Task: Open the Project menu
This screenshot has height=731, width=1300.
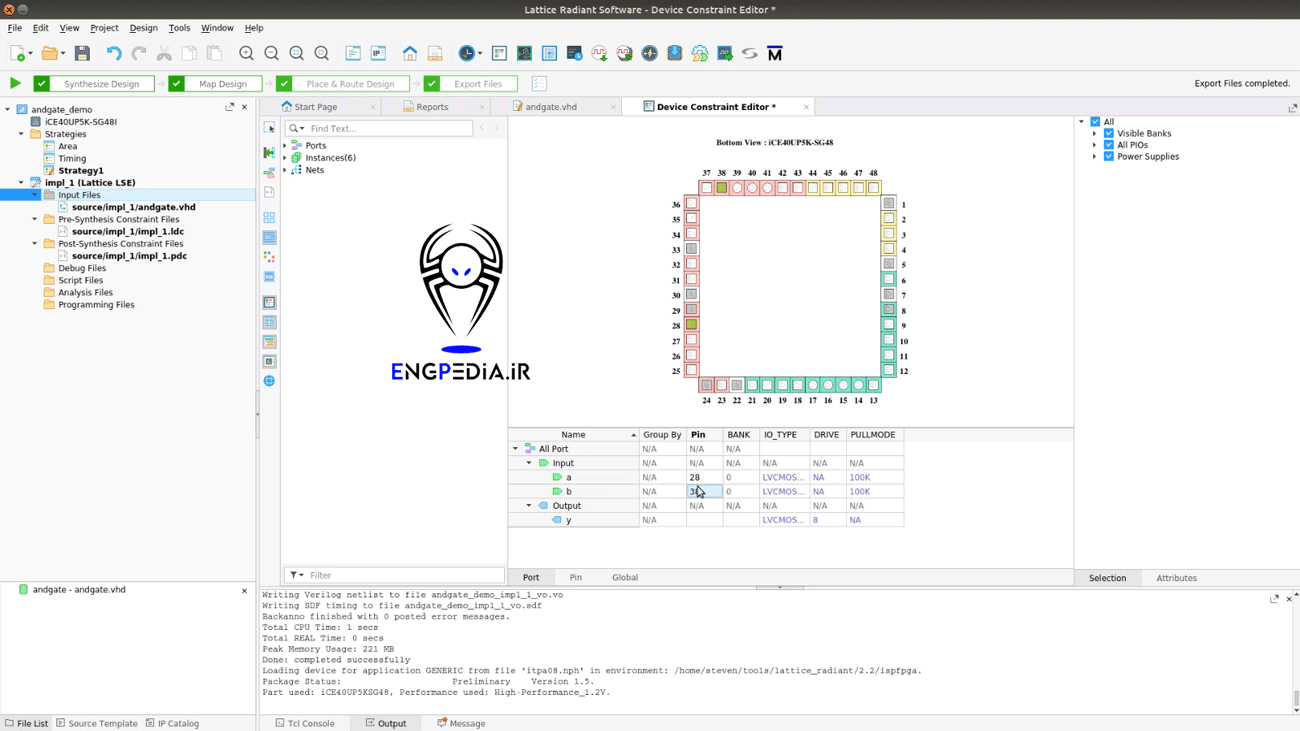Action: click(104, 28)
